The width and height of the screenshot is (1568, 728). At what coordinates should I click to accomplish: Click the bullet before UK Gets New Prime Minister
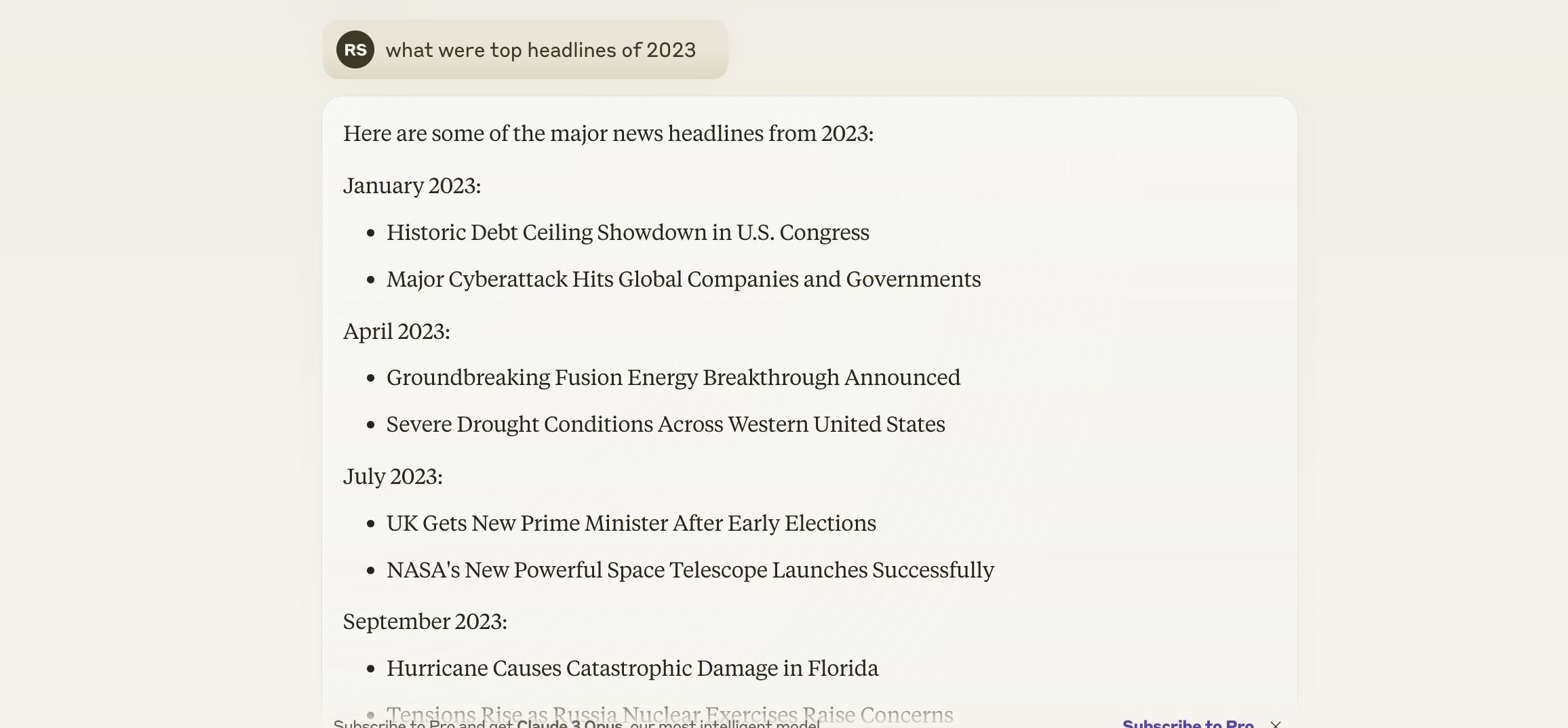pos(370,524)
